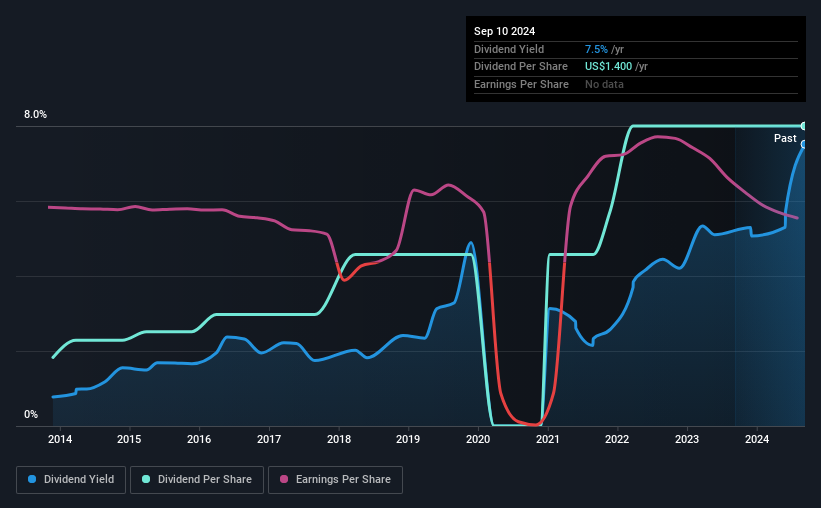Click the 2022 x-axis label

click(617, 439)
